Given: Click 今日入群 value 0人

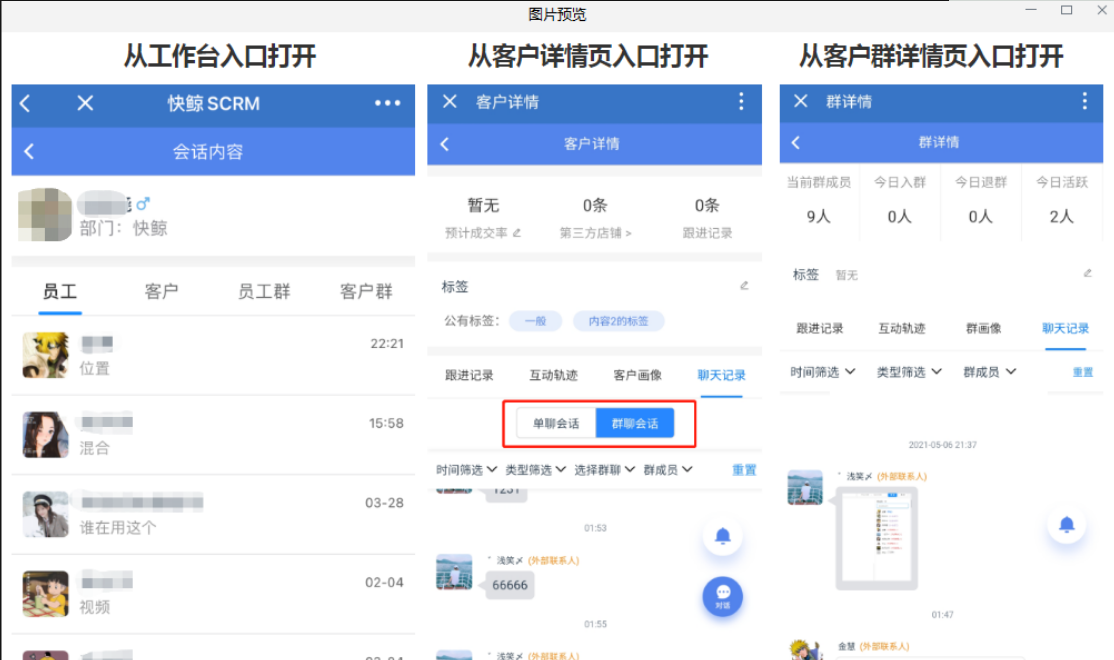Looking at the screenshot, I should 899,217.
